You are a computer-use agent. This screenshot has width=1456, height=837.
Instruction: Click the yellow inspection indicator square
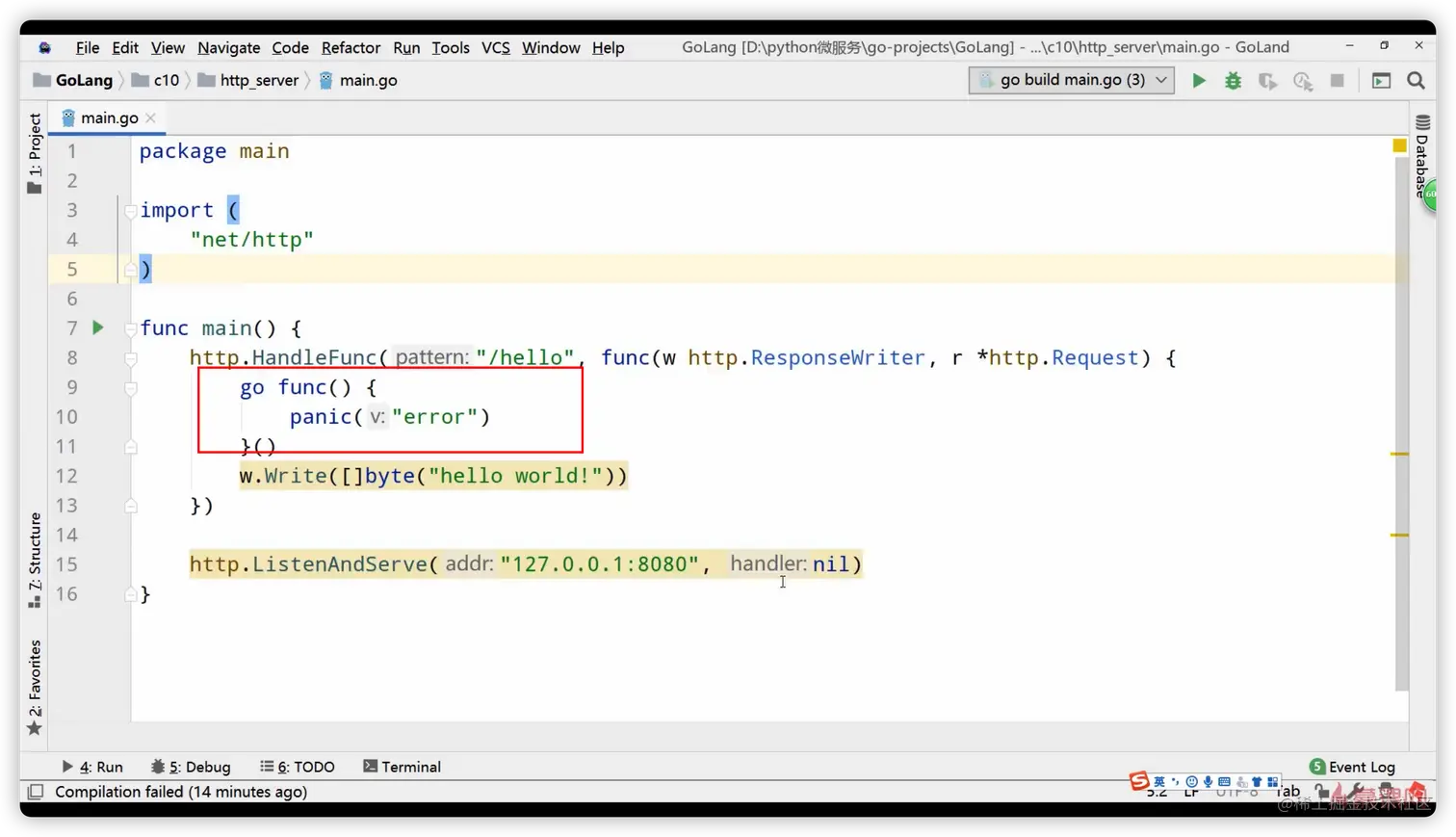coord(1400,145)
